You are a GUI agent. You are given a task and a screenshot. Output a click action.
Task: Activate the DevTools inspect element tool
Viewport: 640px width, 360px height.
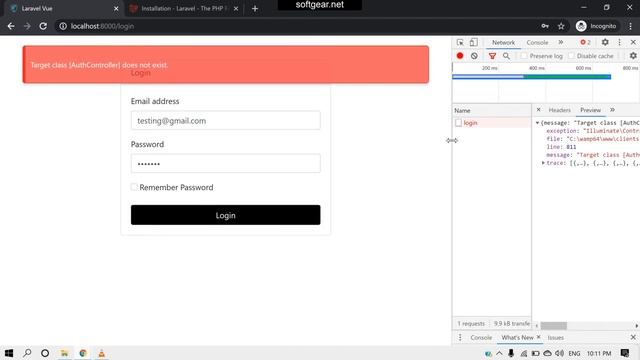460,42
